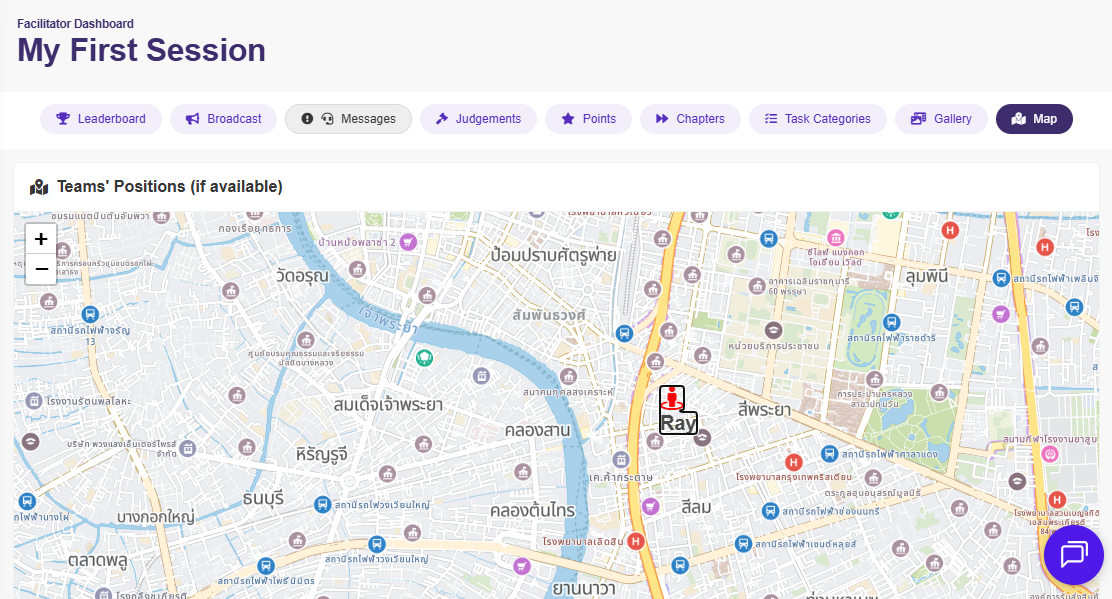Switch to the Leaderboard tab
1112x599 pixels.
pos(100,118)
